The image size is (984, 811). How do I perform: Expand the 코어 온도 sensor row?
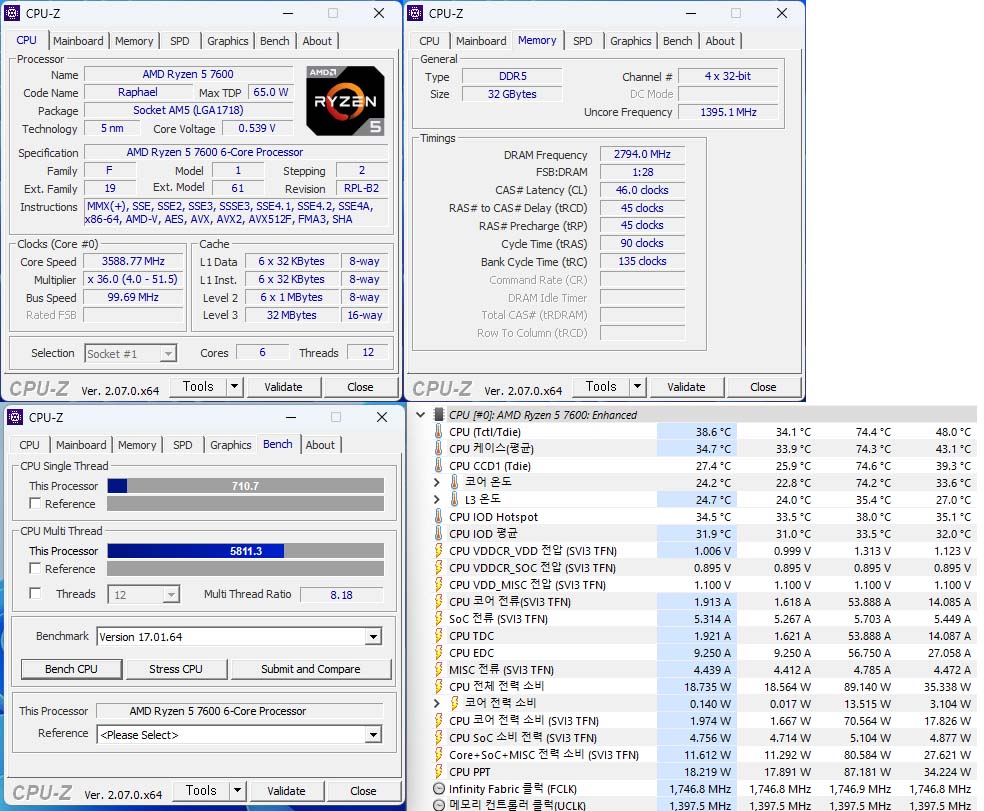437,483
